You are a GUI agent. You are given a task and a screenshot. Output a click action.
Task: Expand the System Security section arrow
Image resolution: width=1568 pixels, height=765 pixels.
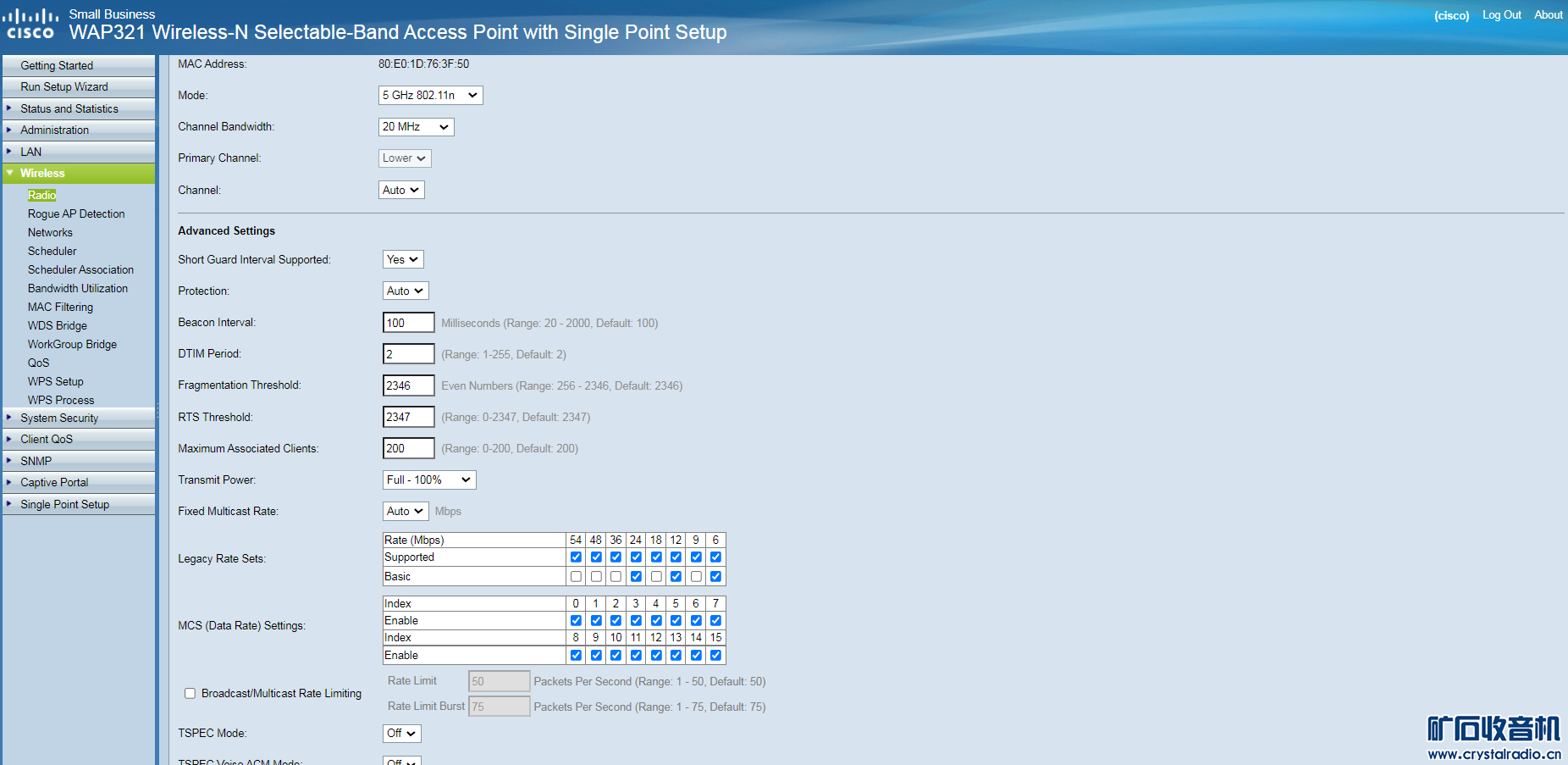coord(9,417)
